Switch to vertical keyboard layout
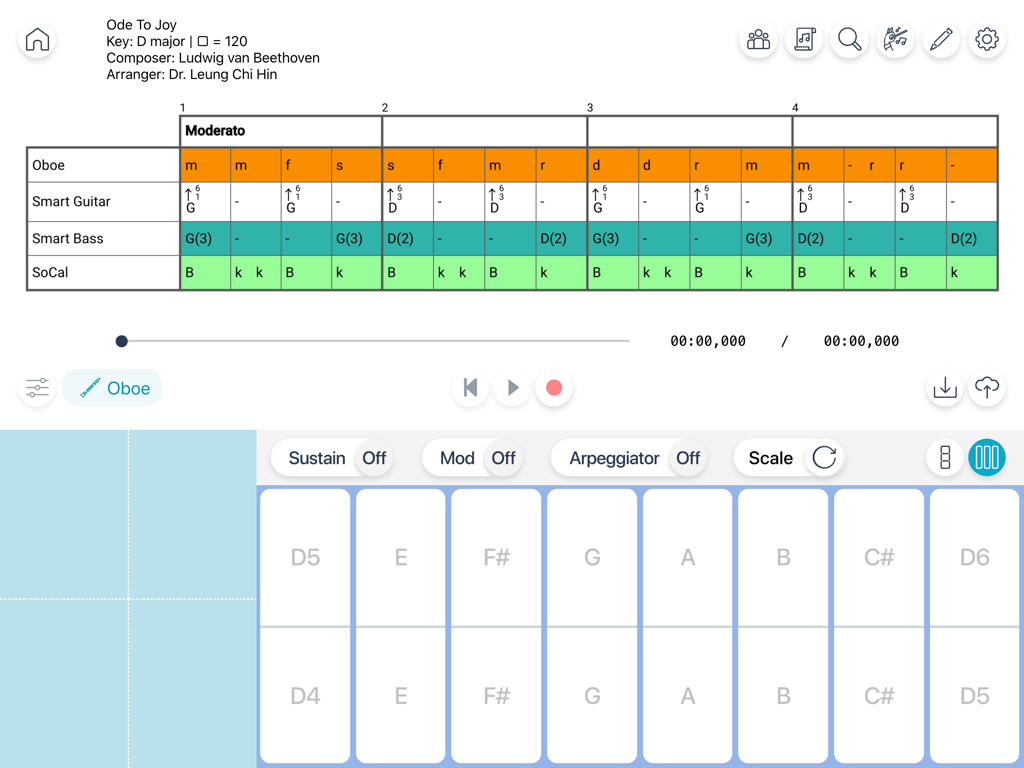1024x768 pixels. tap(944, 458)
